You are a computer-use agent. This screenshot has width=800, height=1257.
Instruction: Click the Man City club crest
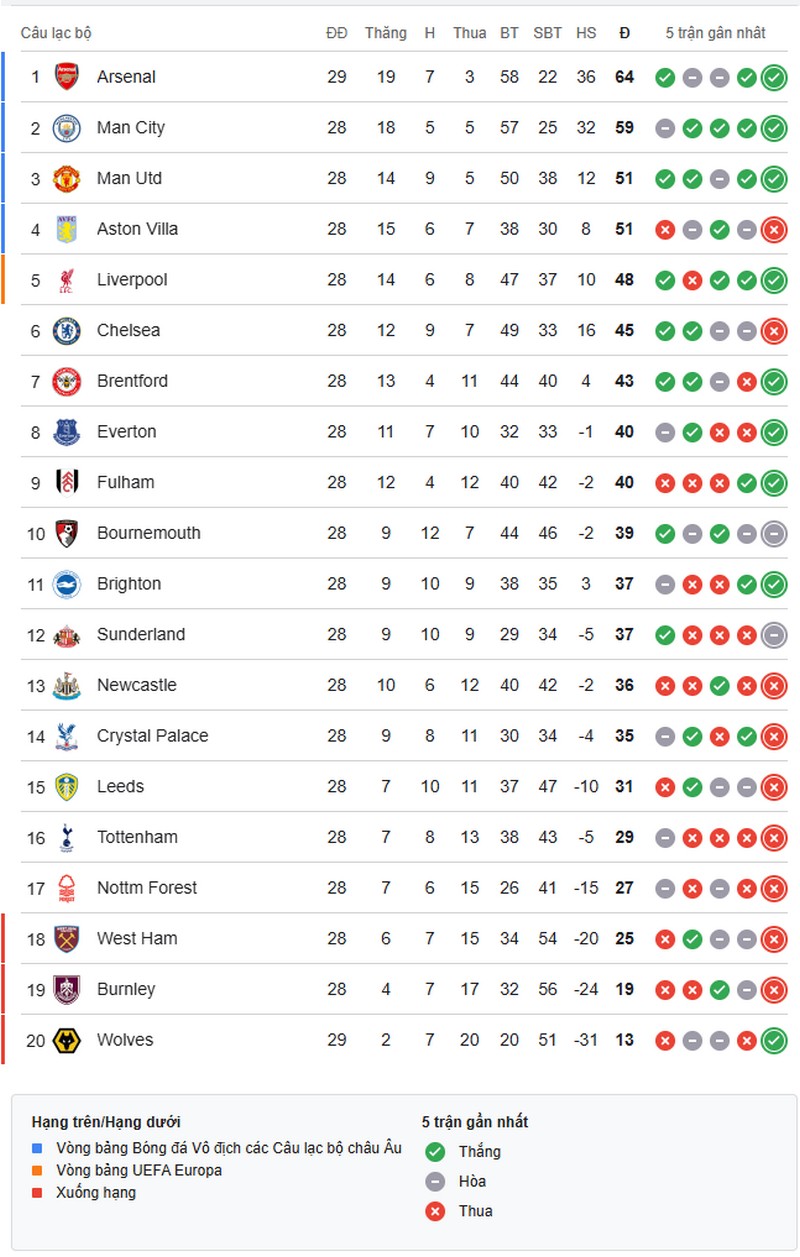pyautogui.click(x=67, y=128)
